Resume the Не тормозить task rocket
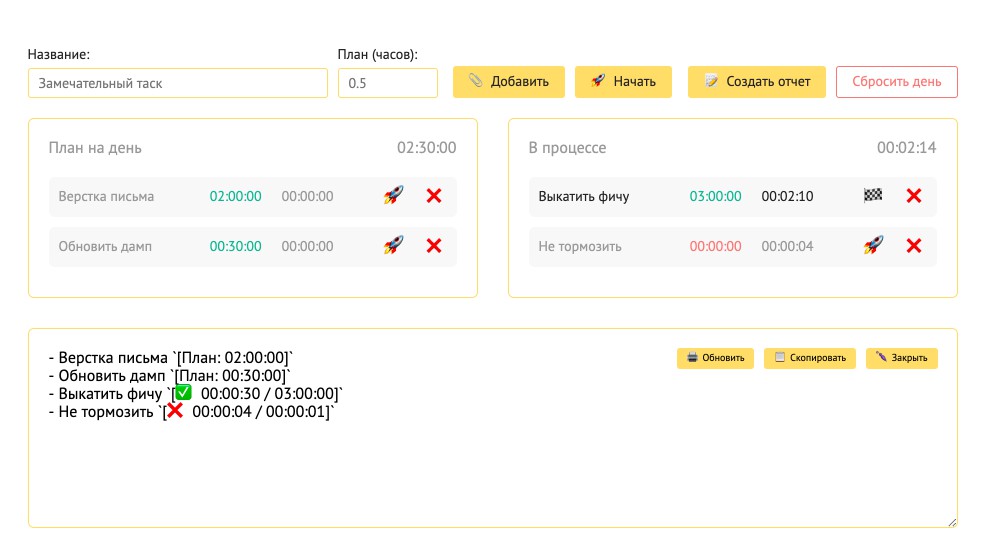 [873, 245]
